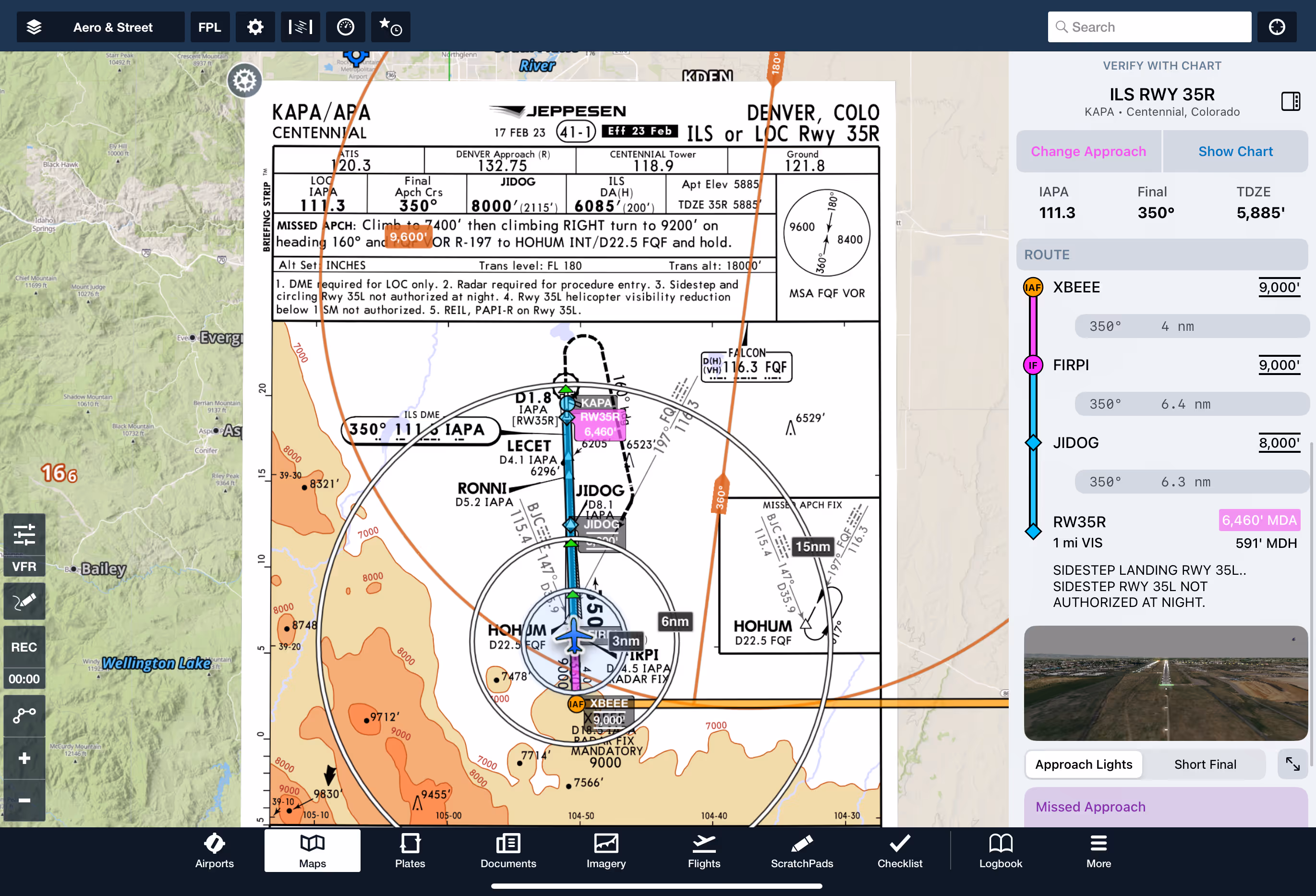The image size is (1316, 896).
Task: Open favorites and recents star-clock icon
Action: click(x=390, y=27)
